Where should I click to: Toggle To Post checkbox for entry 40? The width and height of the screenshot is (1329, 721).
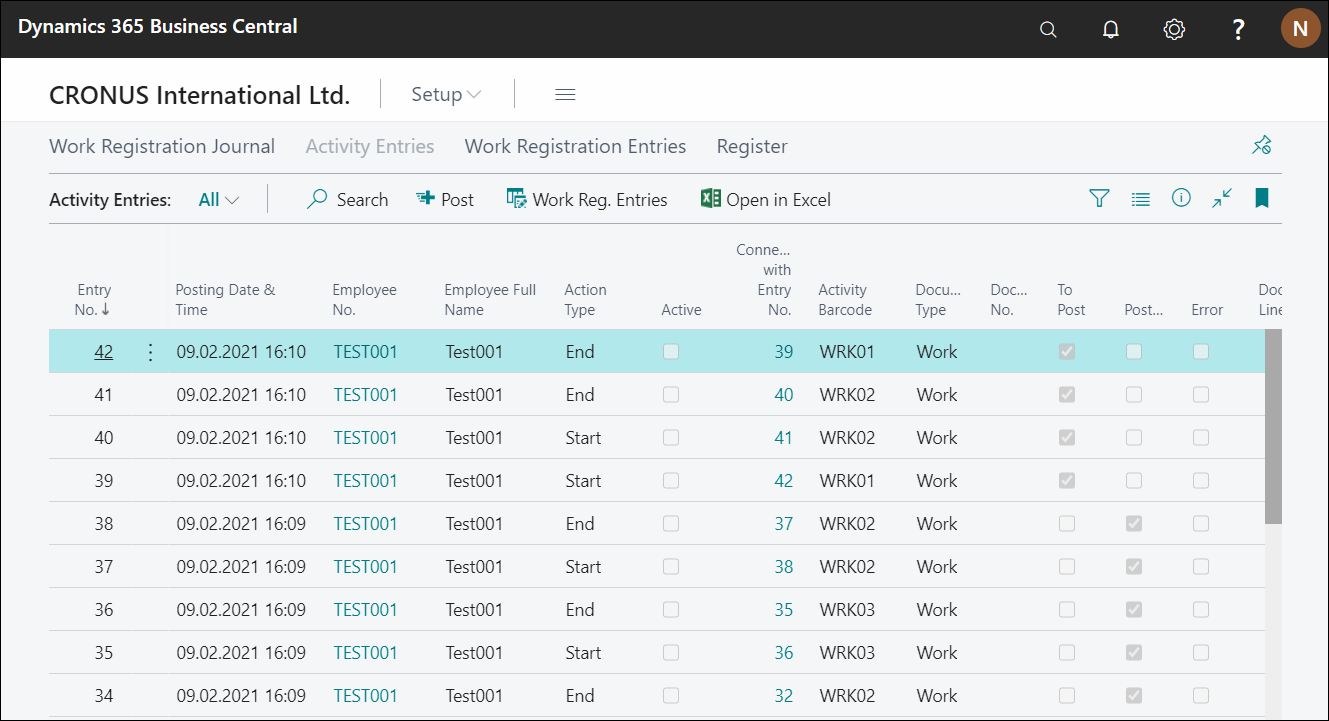(x=1067, y=438)
